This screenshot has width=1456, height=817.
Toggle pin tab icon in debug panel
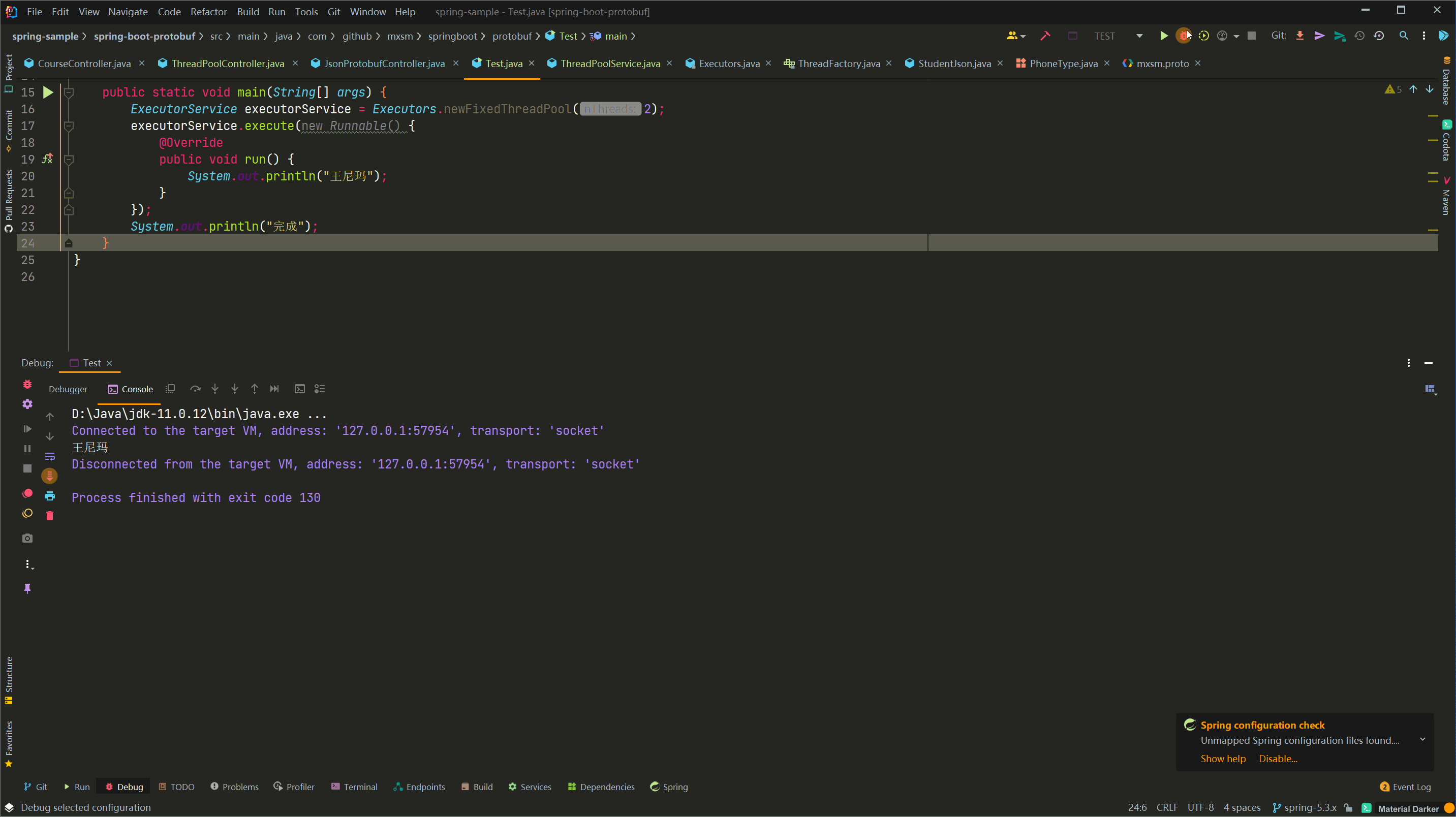click(27, 589)
